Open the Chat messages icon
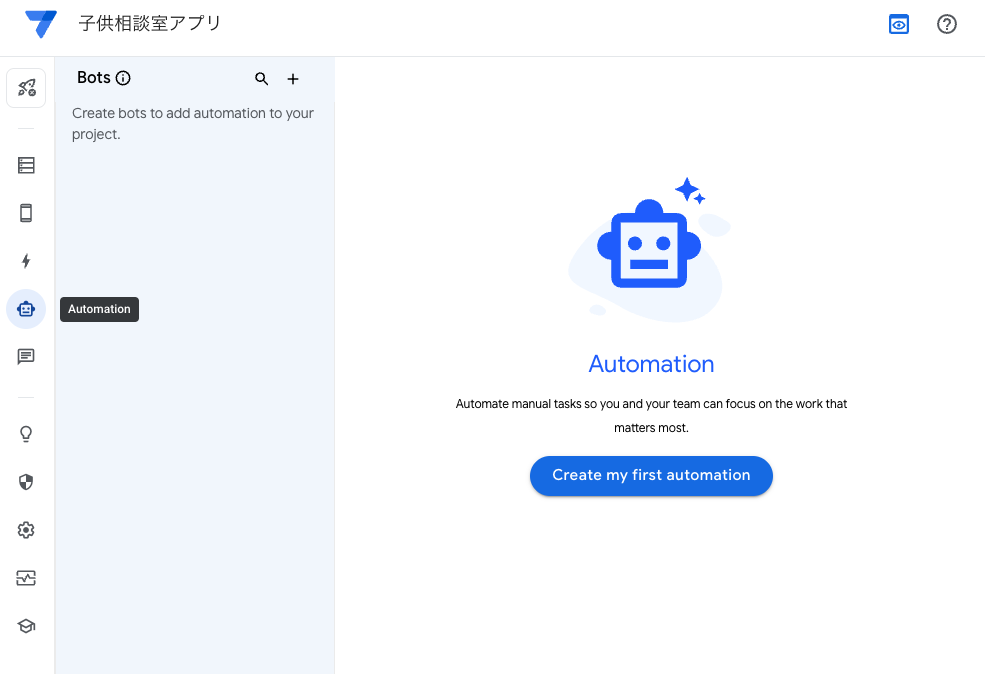Viewport: 985px width, 674px height. coord(25,357)
